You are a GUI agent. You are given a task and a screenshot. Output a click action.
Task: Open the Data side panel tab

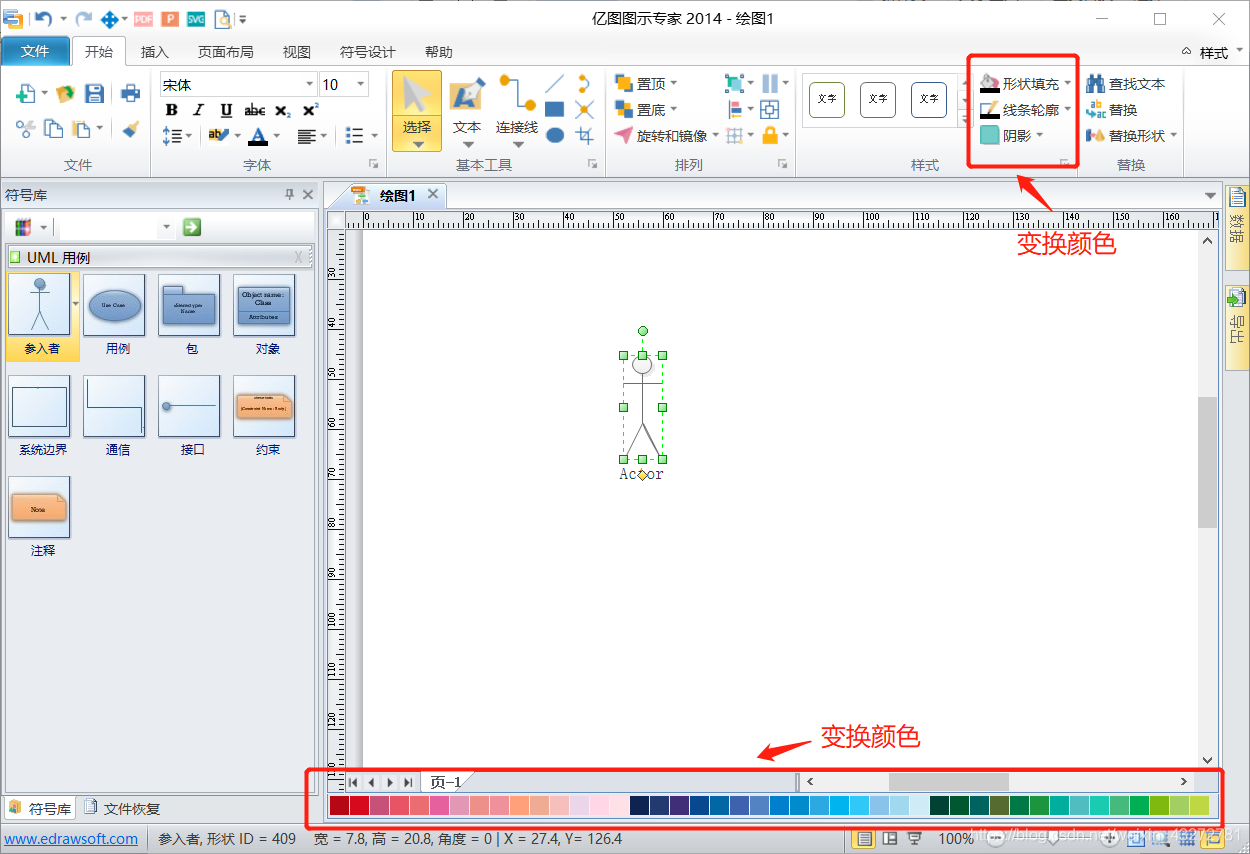pos(1237,227)
